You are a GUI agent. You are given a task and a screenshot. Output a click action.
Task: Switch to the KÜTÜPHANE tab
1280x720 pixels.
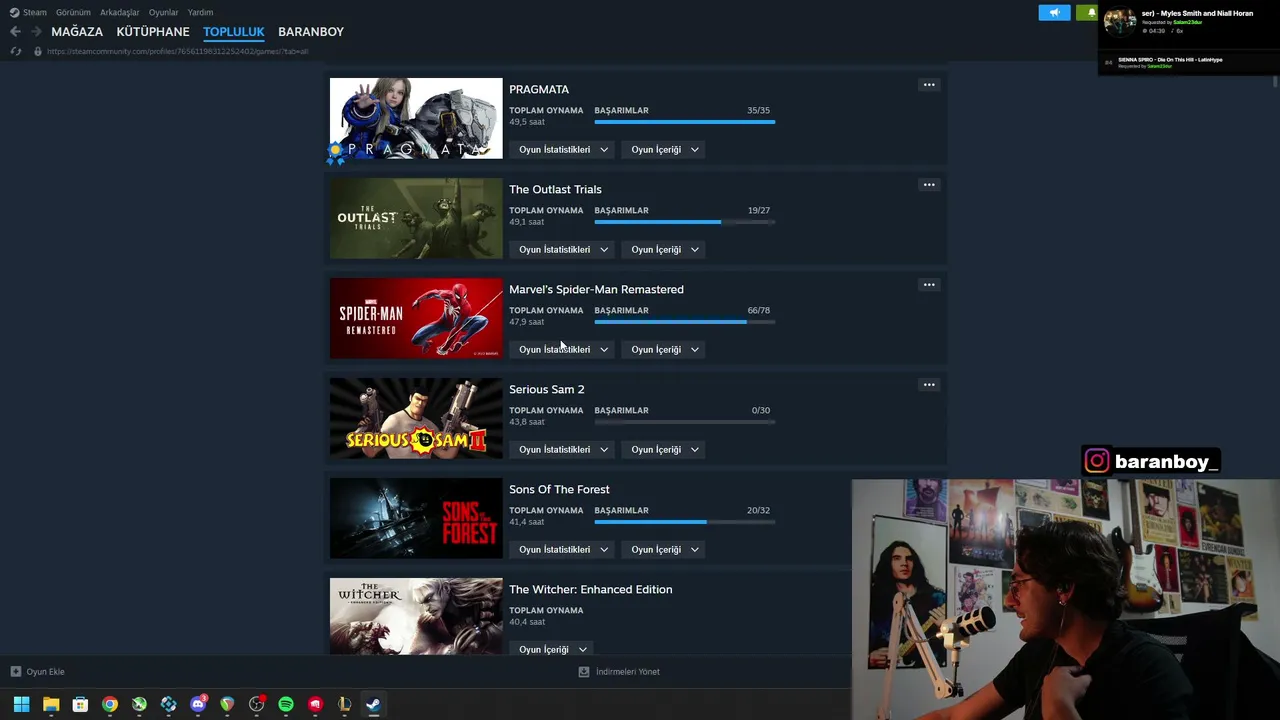click(153, 32)
